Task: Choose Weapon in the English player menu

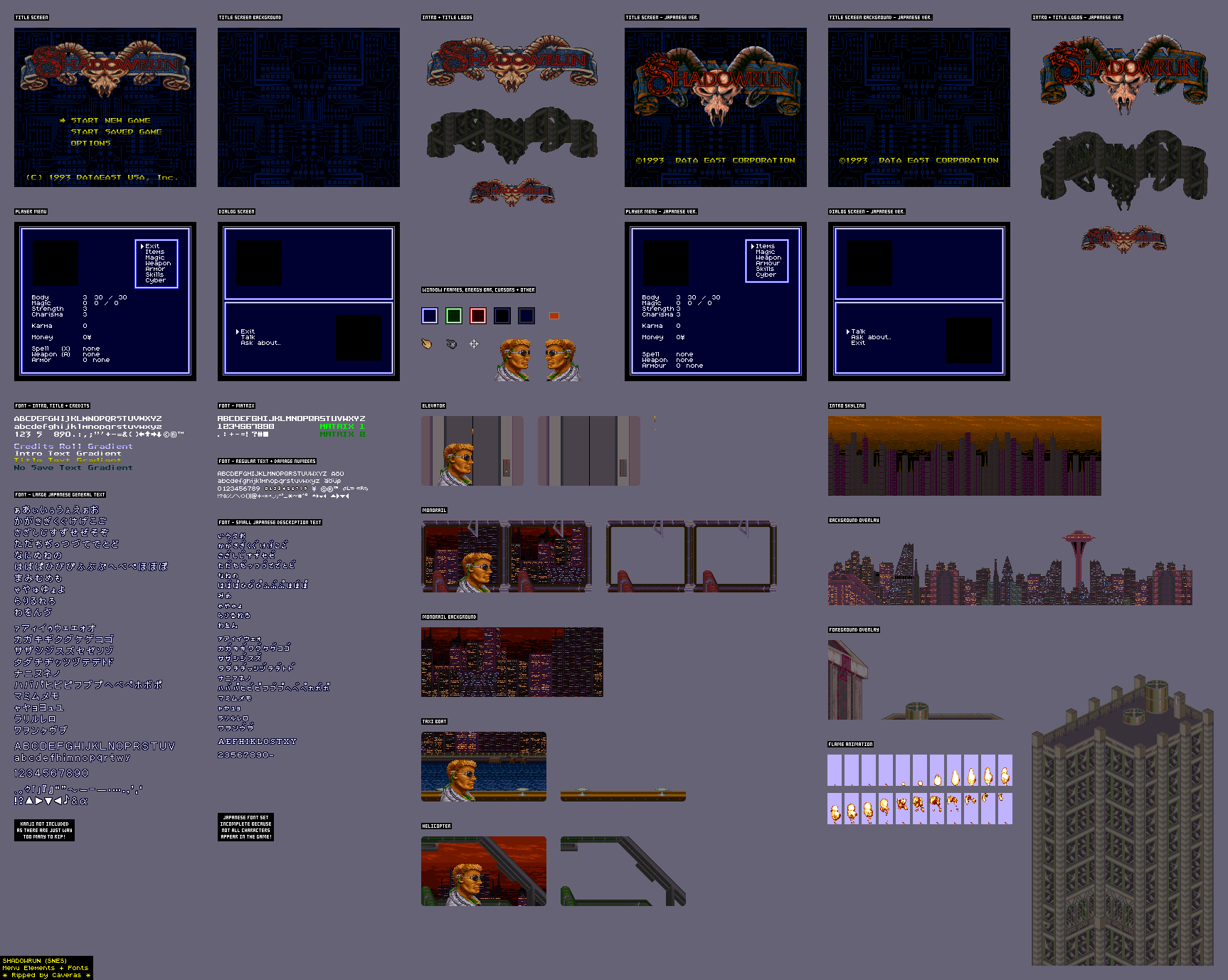Action: tap(158, 263)
